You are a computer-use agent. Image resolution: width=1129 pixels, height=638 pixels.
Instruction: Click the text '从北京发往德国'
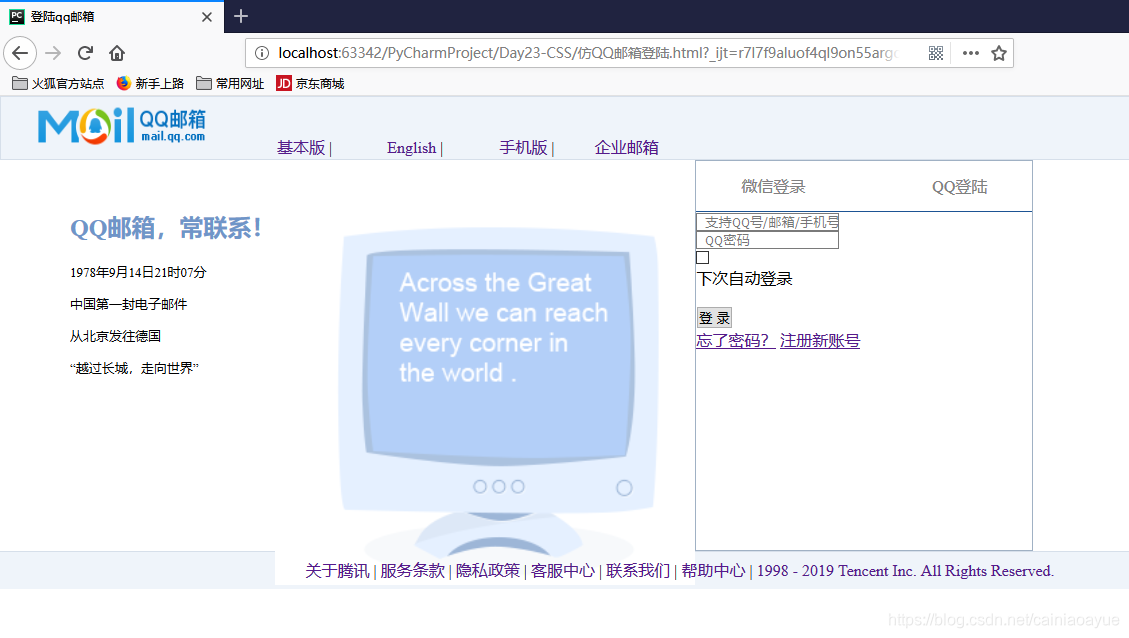(115, 336)
